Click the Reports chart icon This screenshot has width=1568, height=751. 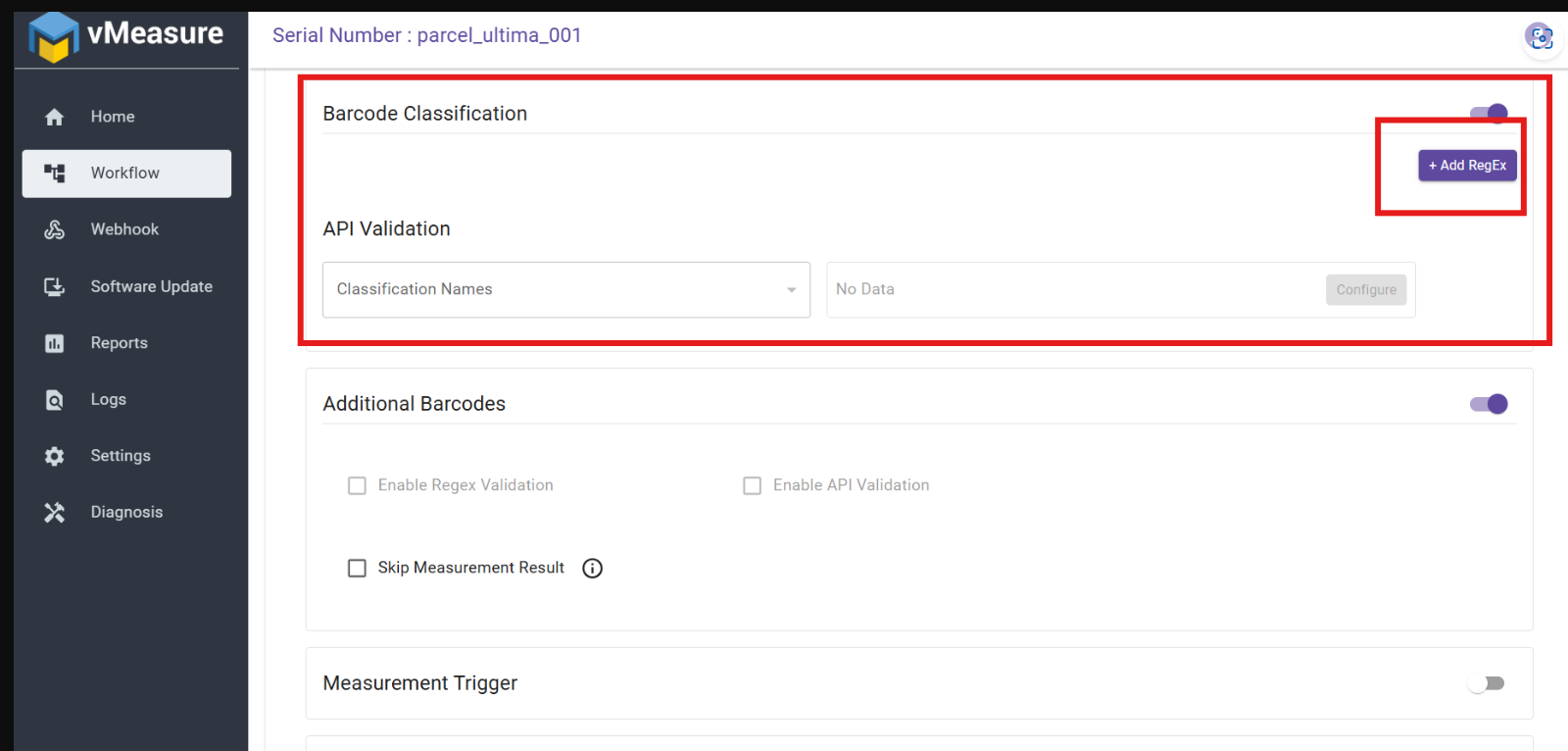(x=54, y=343)
